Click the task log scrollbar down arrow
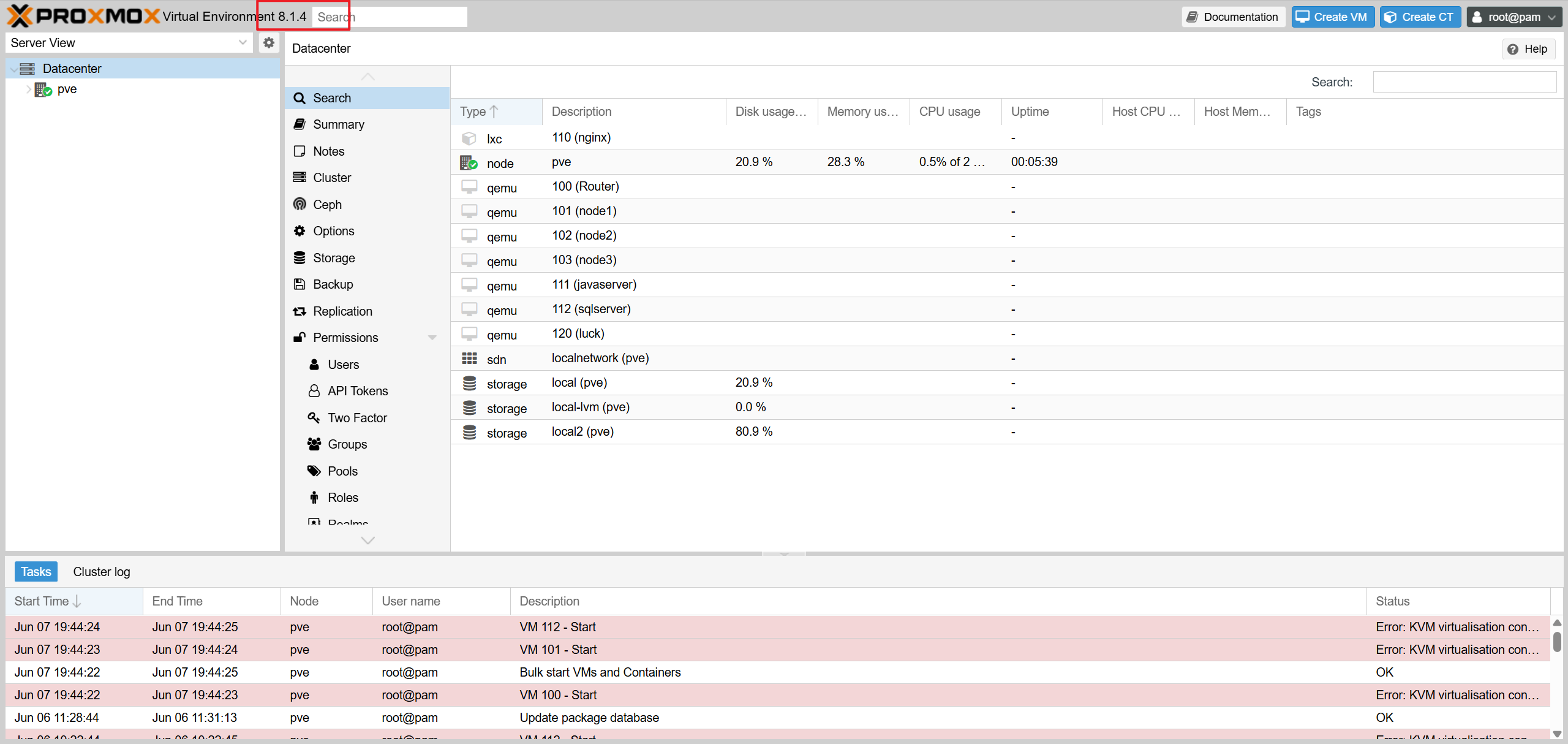This screenshot has height=744, width=1568. click(1556, 734)
